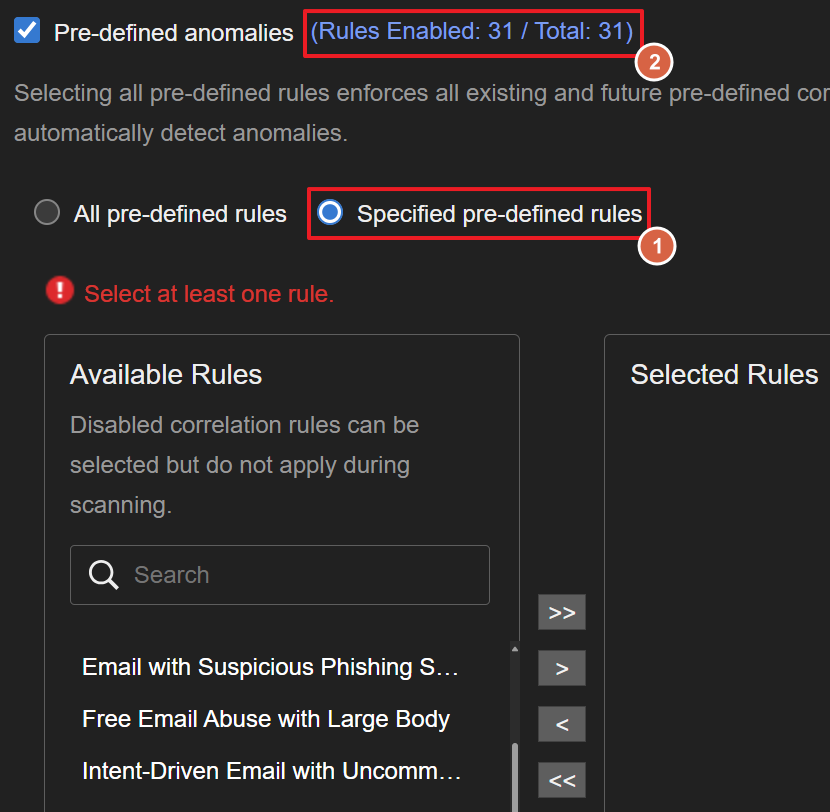The image size is (830, 812).
Task: Select the All pre-defined rules radio button
Action: (47, 213)
